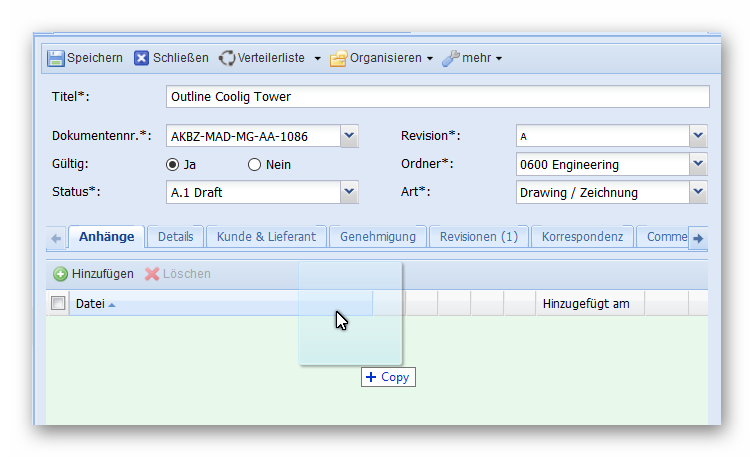Open the Verteilerliste toolbar item

[268, 58]
